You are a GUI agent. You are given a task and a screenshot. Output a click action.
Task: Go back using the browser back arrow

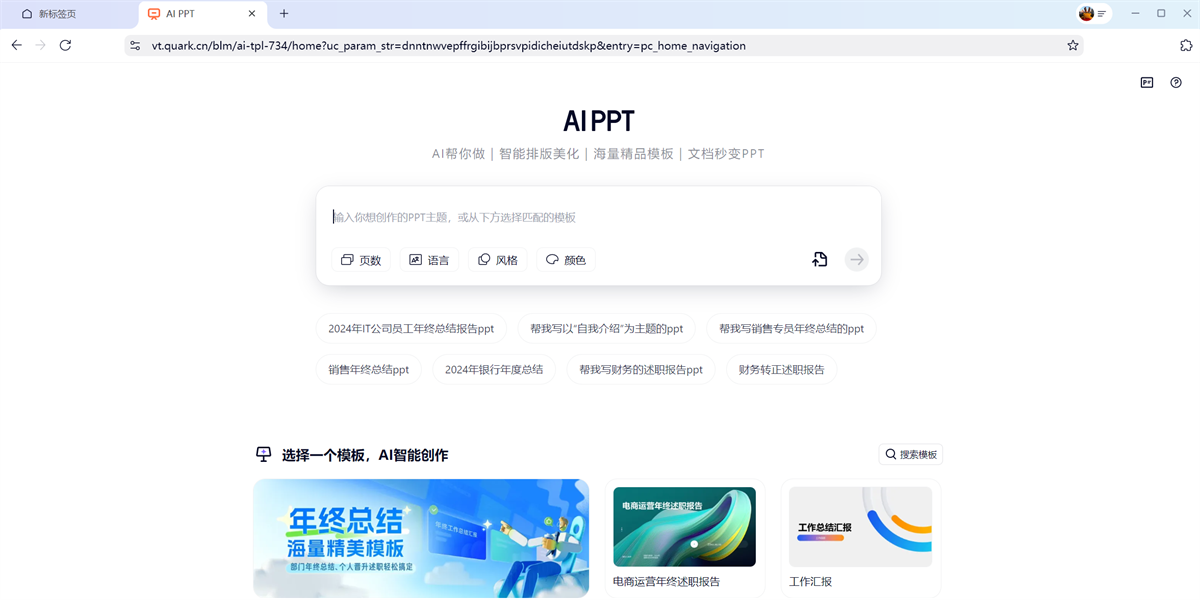pos(17,45)
